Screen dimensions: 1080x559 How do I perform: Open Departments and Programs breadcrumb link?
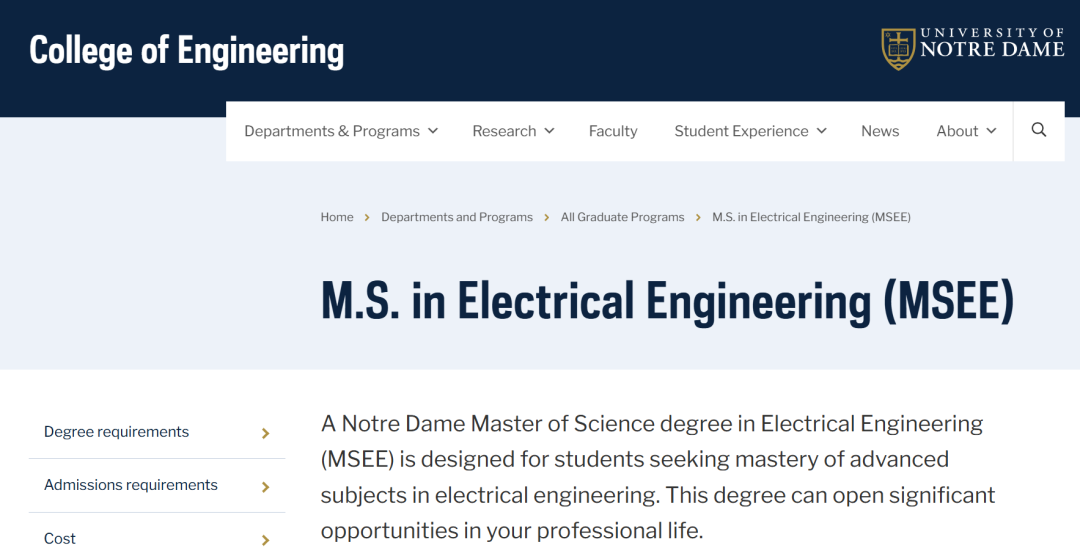457,217
